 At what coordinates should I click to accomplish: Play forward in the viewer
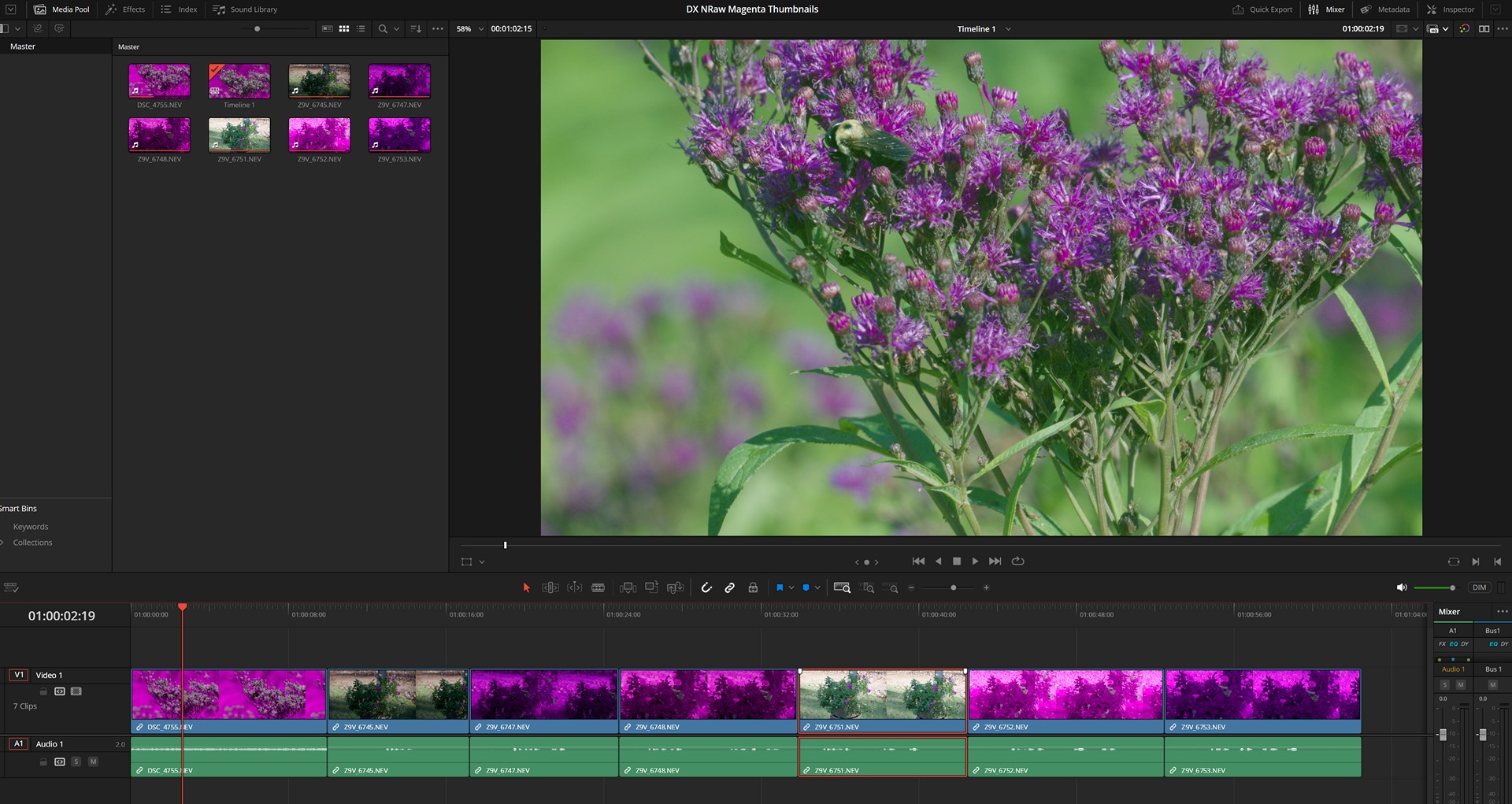click(975, 561)
